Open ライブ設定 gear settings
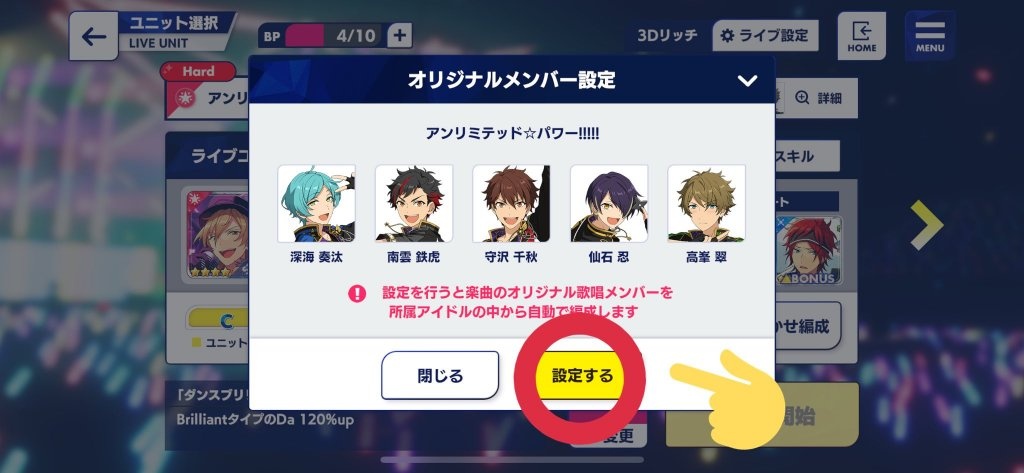Viewport: 1024px width, 473px height. (x=765, y=35)
